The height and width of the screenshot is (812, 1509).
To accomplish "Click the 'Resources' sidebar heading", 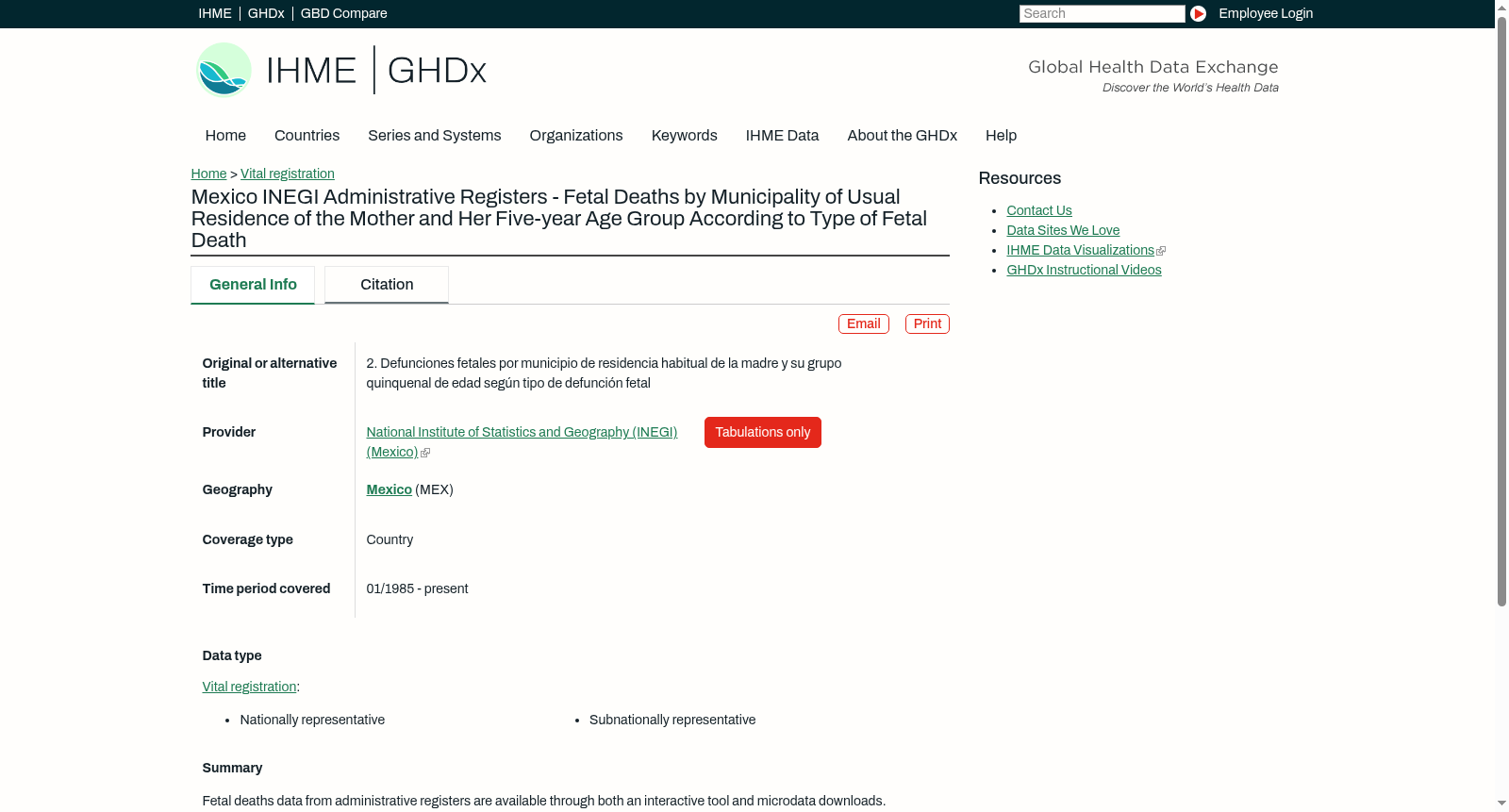I will (1020, 178).
